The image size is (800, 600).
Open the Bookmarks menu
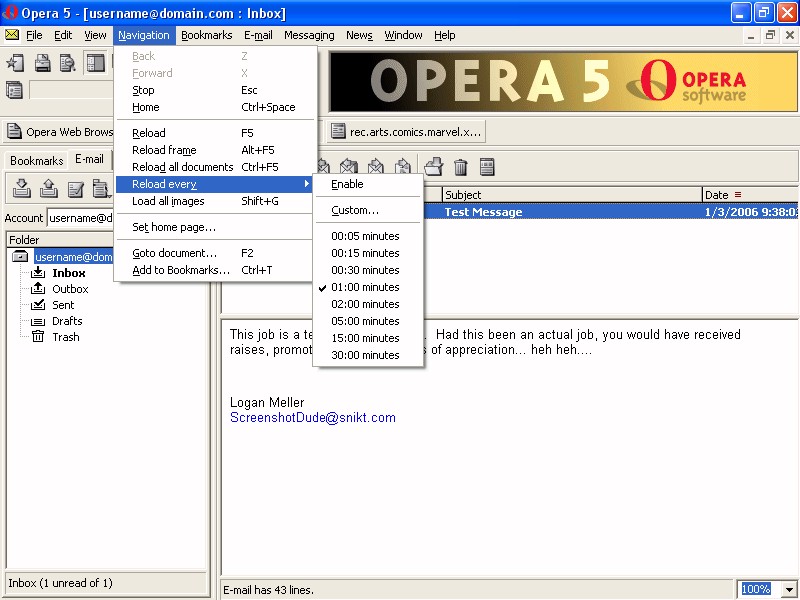click(207, 35)
